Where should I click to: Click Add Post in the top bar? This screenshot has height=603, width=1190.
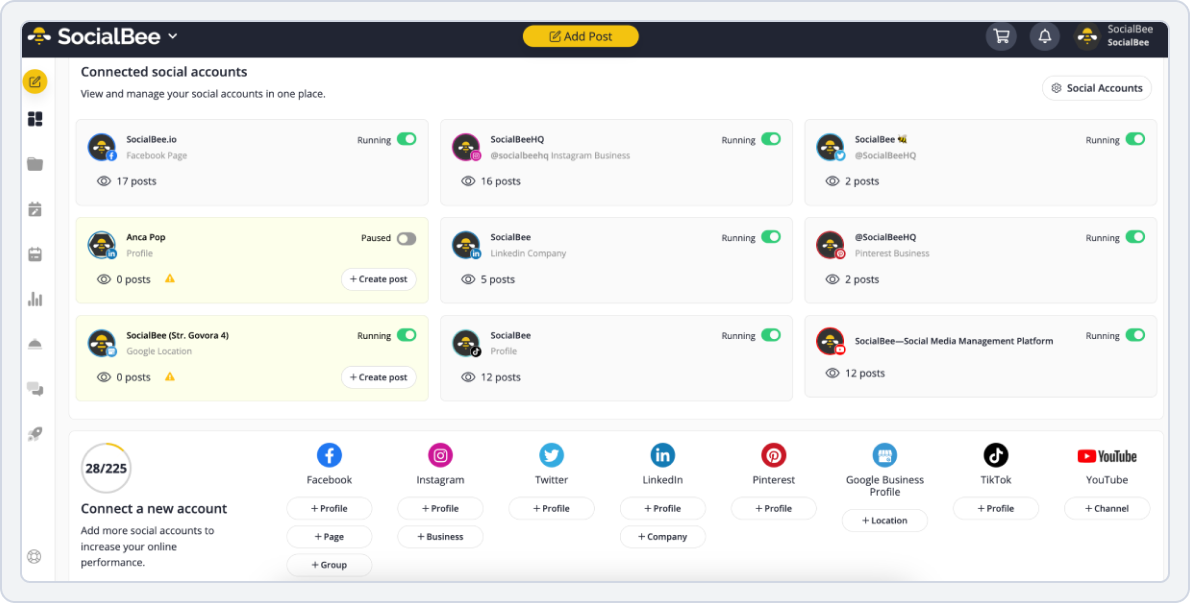point(580,36)
